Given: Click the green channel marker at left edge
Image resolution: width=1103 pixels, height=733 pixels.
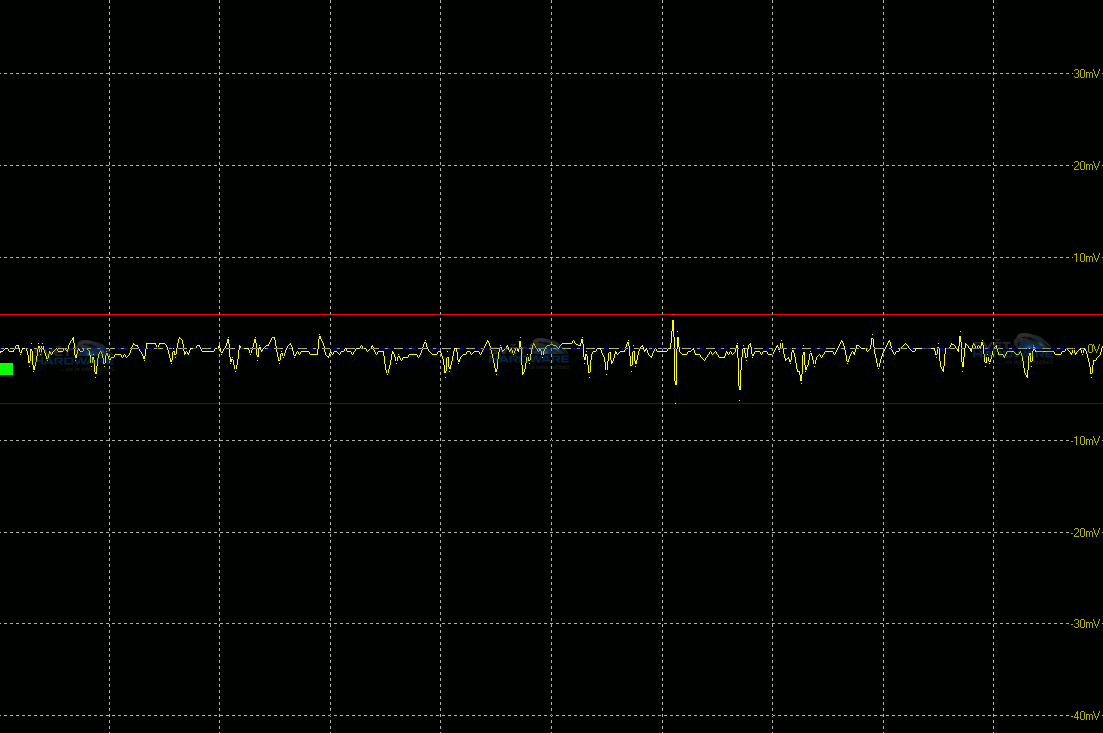Looking at the screenshot, I should click(7, 369).
